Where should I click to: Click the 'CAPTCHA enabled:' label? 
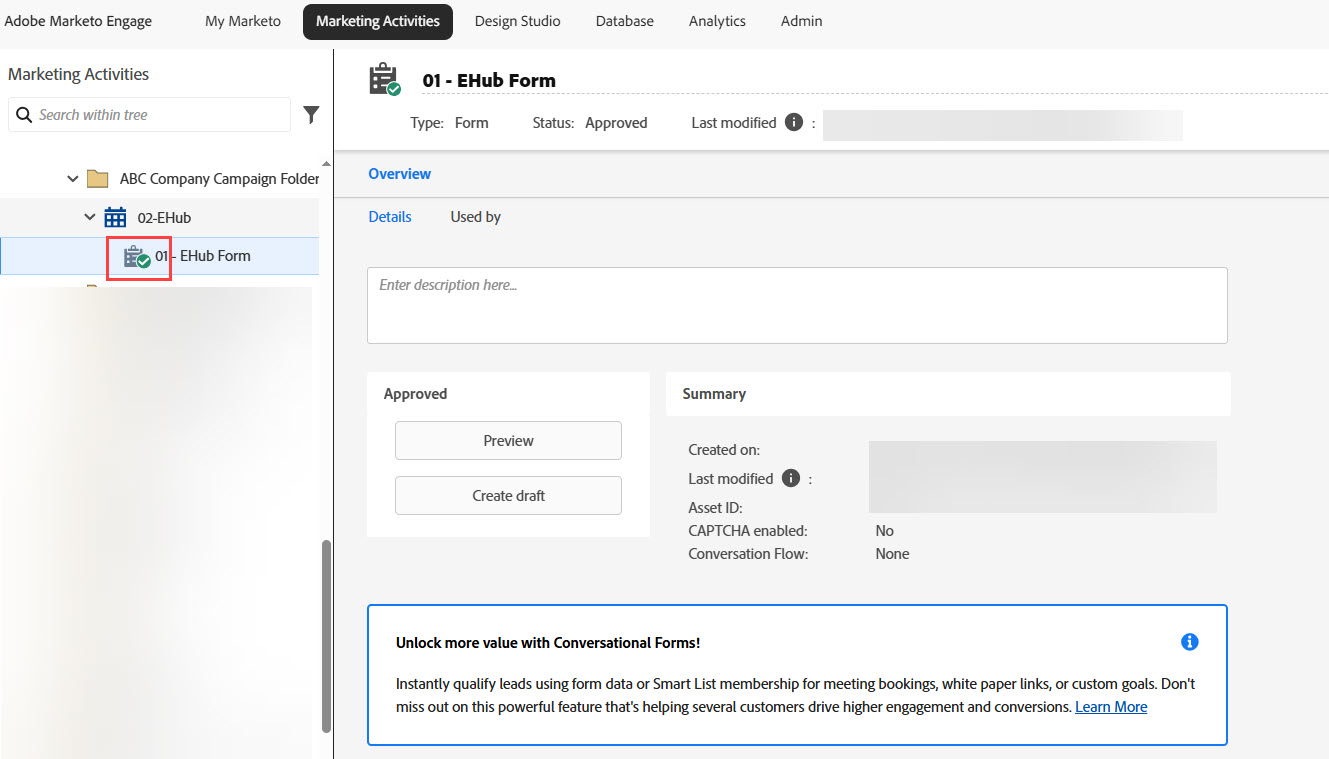point(748,531)
